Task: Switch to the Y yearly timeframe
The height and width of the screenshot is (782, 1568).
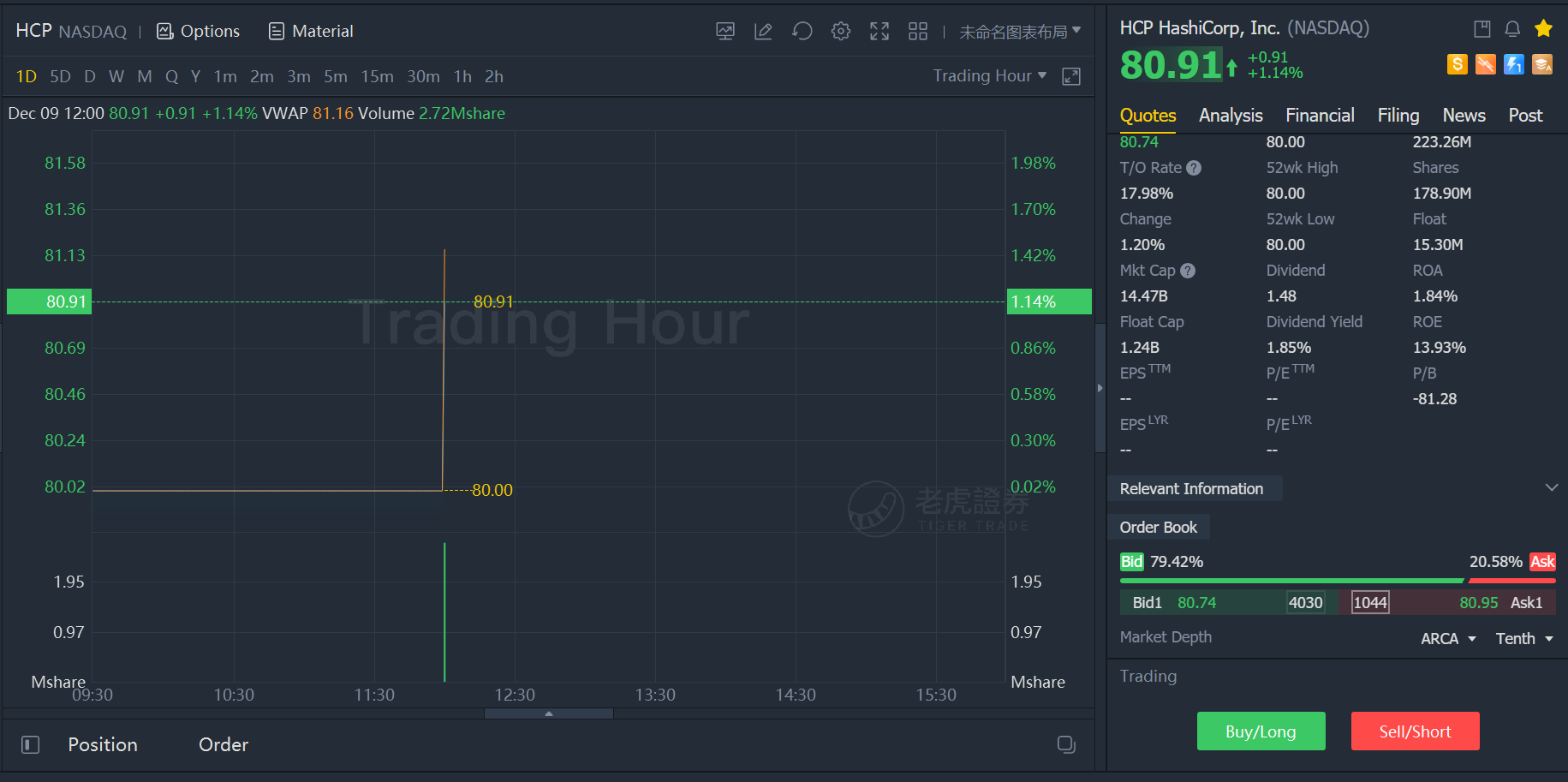Action: click(x=196, y=76)
